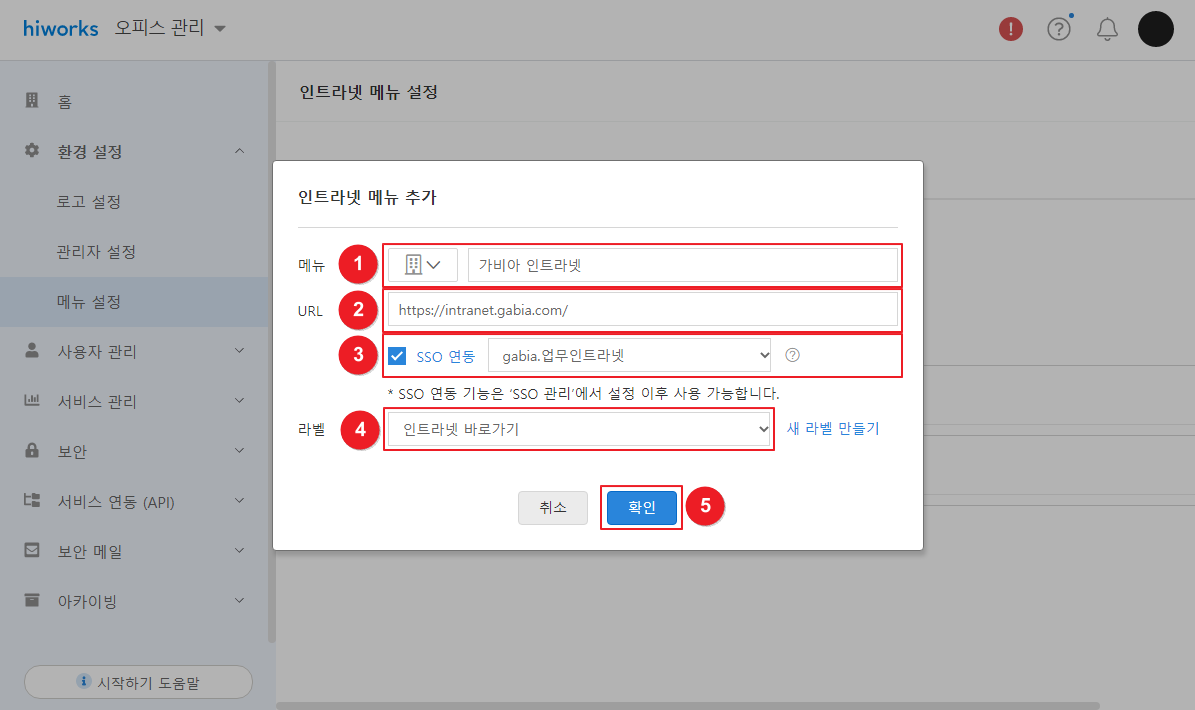Screen dimensions: 1195x710
Task: Click the 보안 lock icon
Action: 32,450
